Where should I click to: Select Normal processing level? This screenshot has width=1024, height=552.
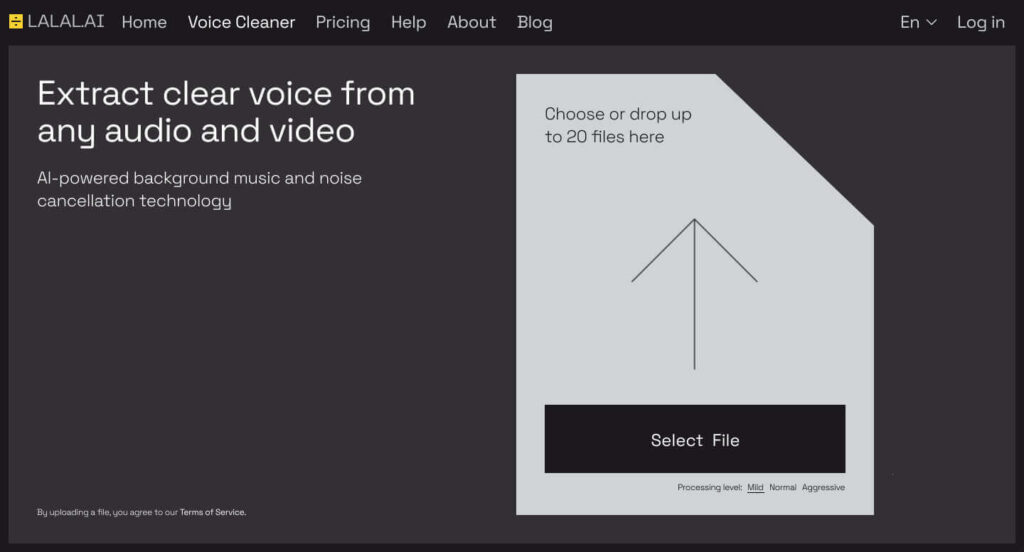[782, 487]
